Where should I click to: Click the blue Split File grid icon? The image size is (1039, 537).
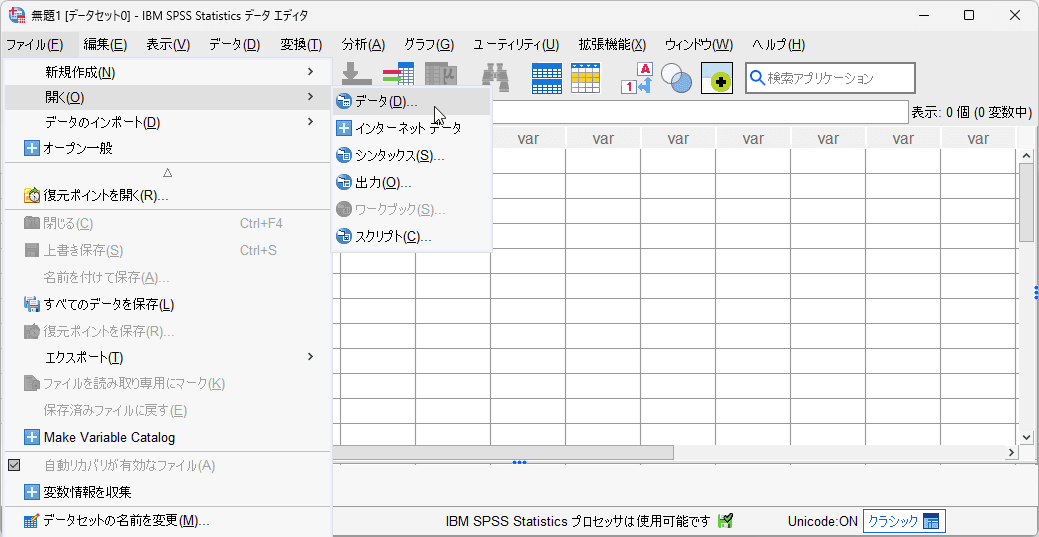click(547, 78)
